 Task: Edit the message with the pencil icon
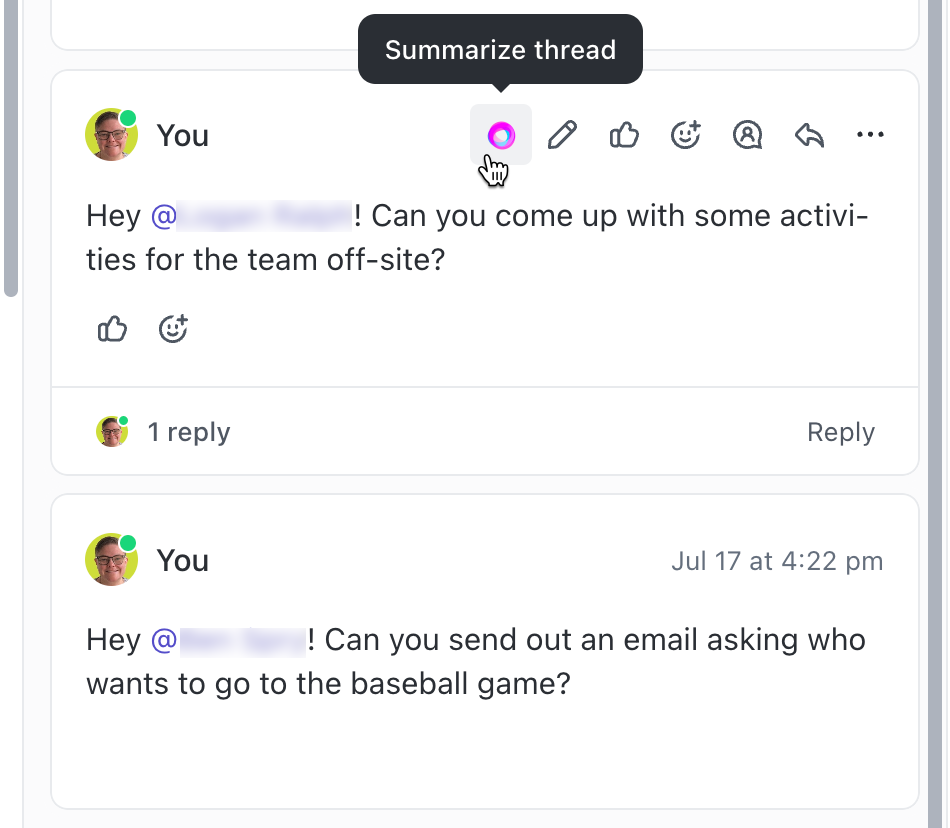pos(563,135)
